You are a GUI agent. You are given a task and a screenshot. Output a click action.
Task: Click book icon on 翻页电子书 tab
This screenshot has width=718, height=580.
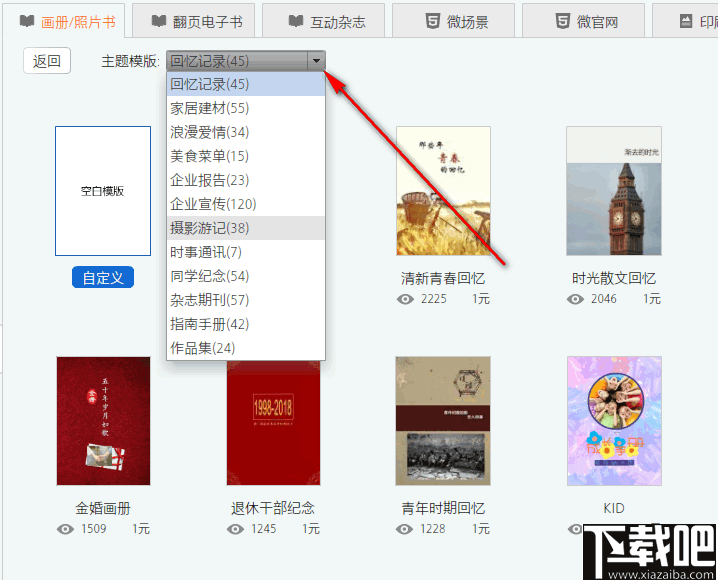pos(159,21)
